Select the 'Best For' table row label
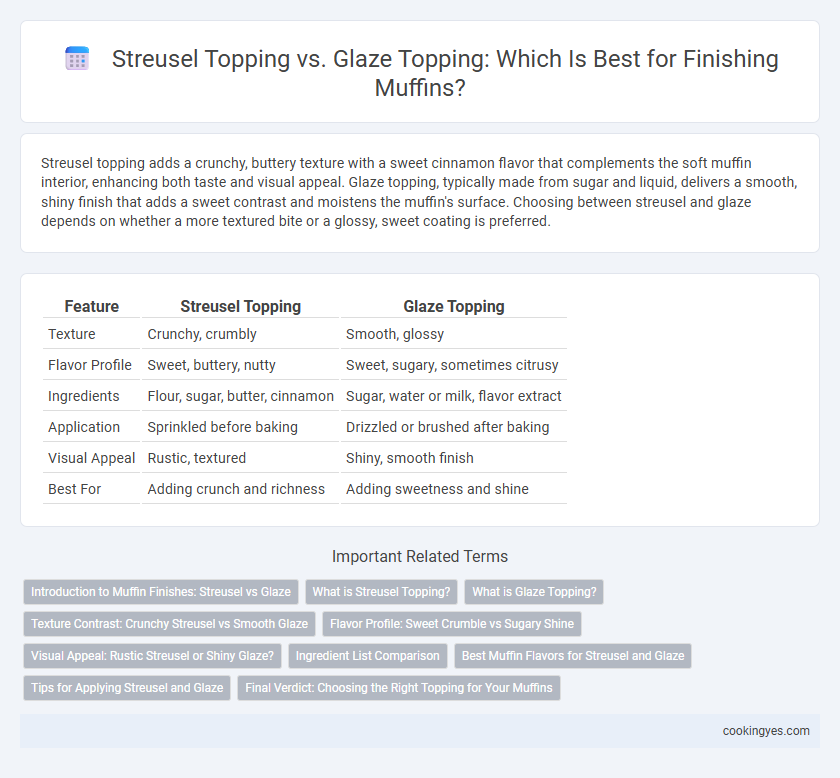Screen dimensions: 840x778 tap(74, 489)
